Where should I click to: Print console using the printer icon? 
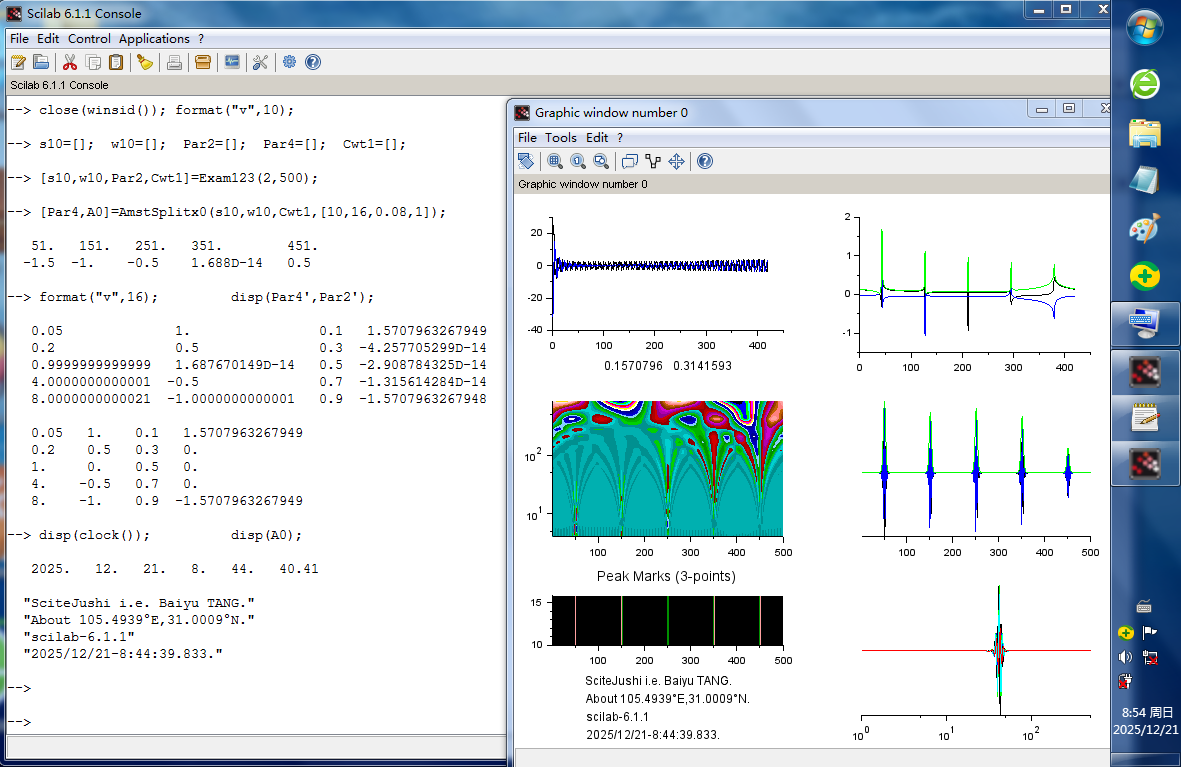(x=174, y=62)
